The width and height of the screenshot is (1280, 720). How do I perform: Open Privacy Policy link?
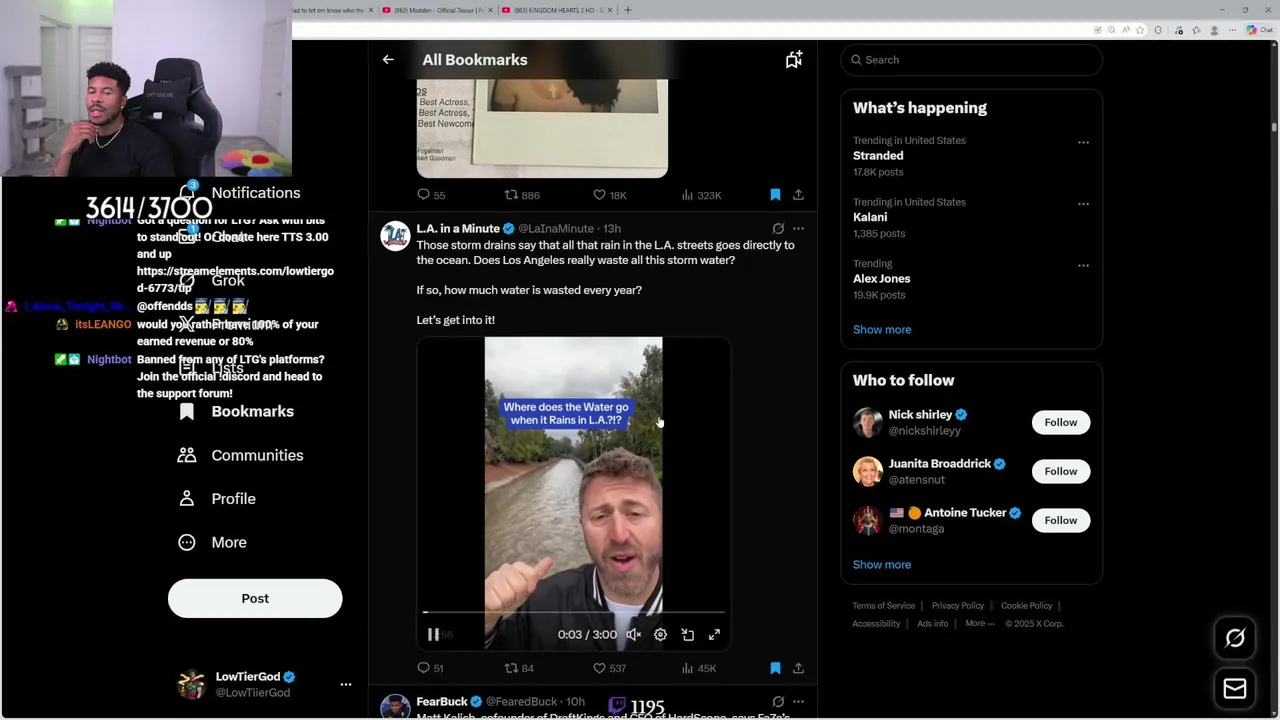point(958,606)
